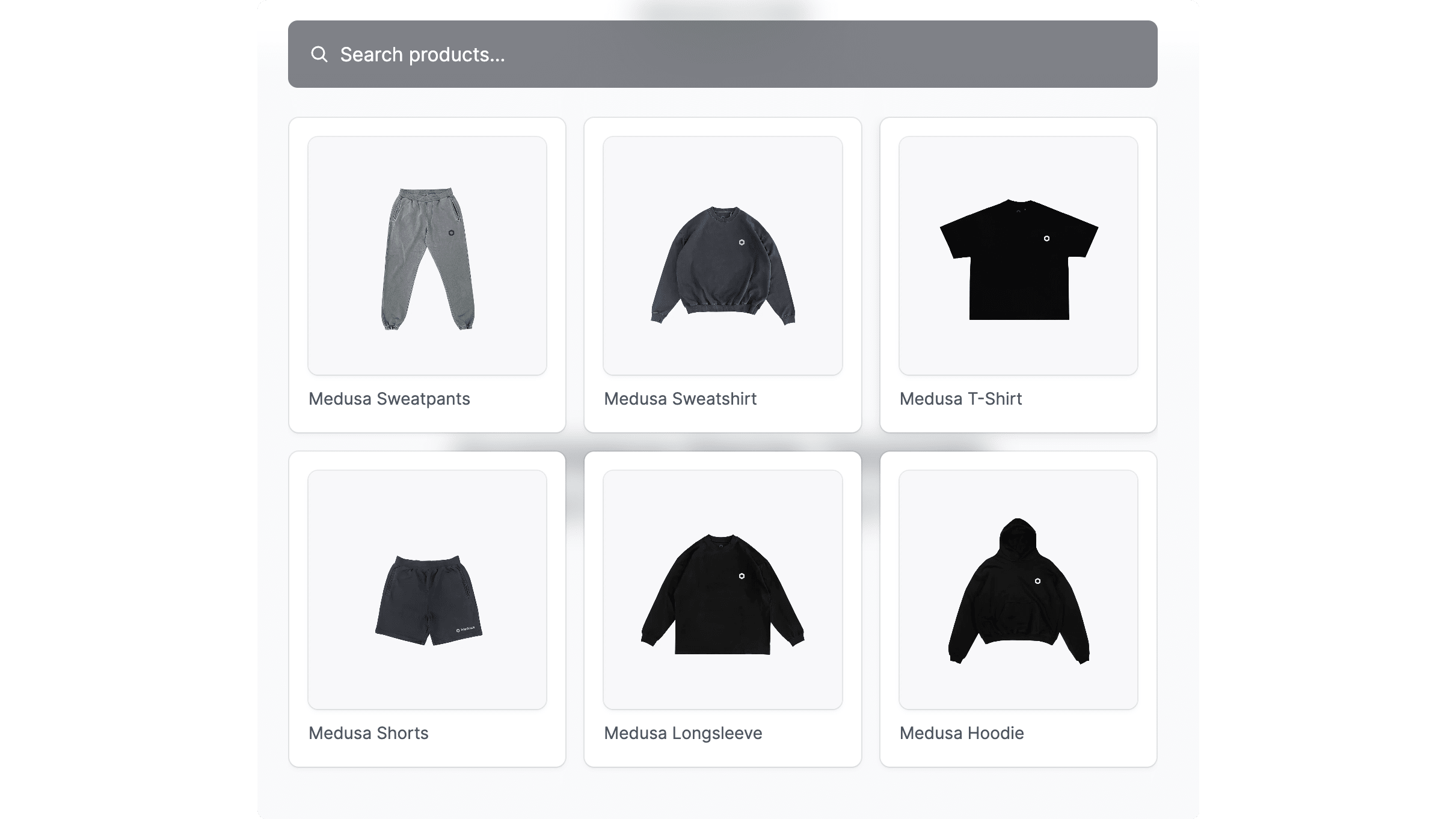The width and height of the screenshot is (1456, 819).
Task: Select the Medusa Hoodie card
Action: 1018,609
